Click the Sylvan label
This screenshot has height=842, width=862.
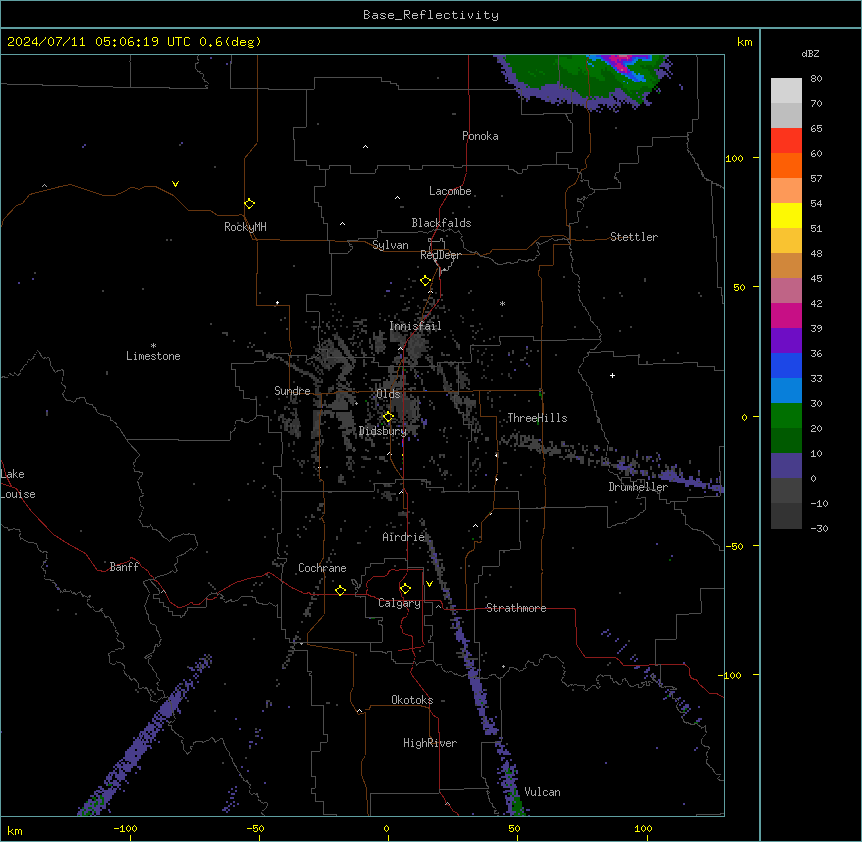[390, 245]
